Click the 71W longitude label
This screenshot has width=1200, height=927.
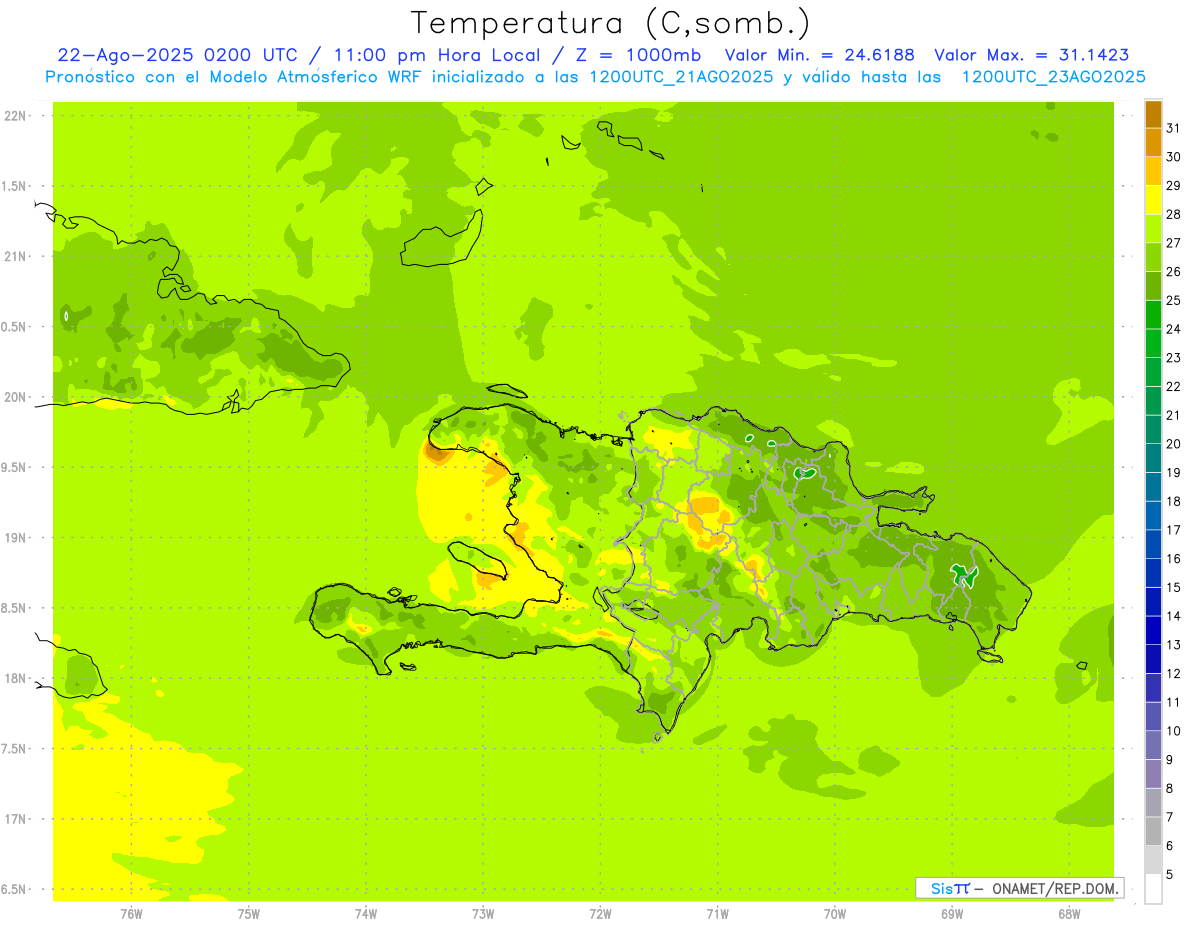[x=717, y=914]
